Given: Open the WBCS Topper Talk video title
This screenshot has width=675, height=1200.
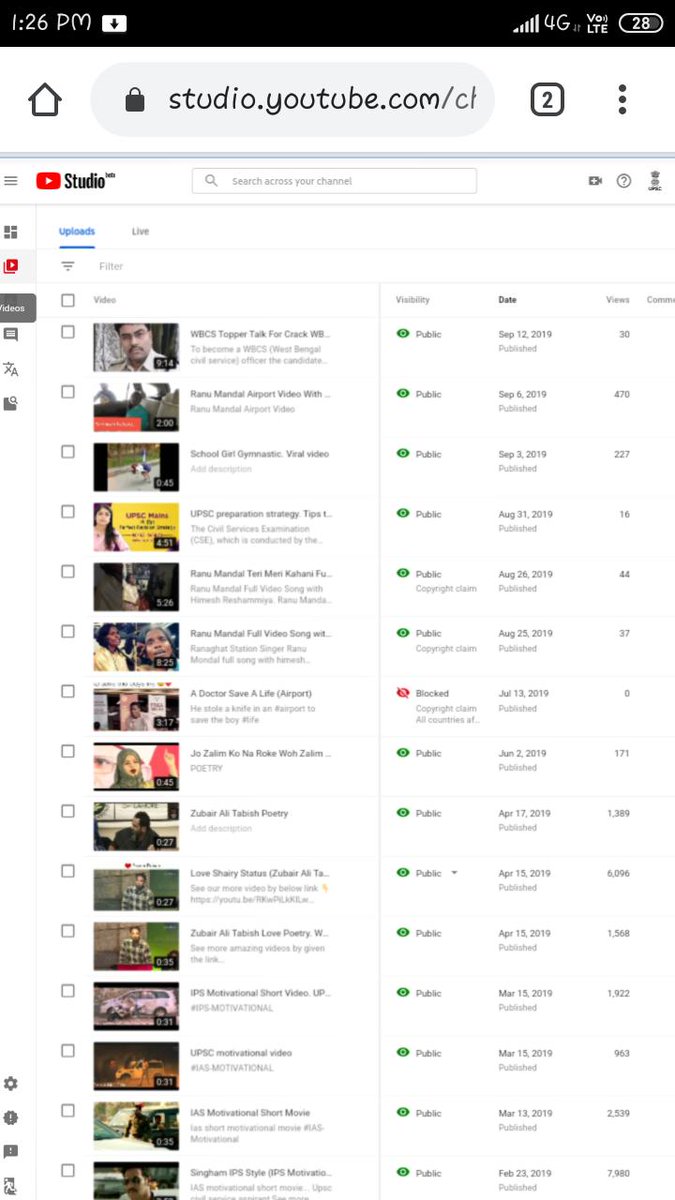Looking at the screenshot, I should pyautogui.click(x=260, y=334).
